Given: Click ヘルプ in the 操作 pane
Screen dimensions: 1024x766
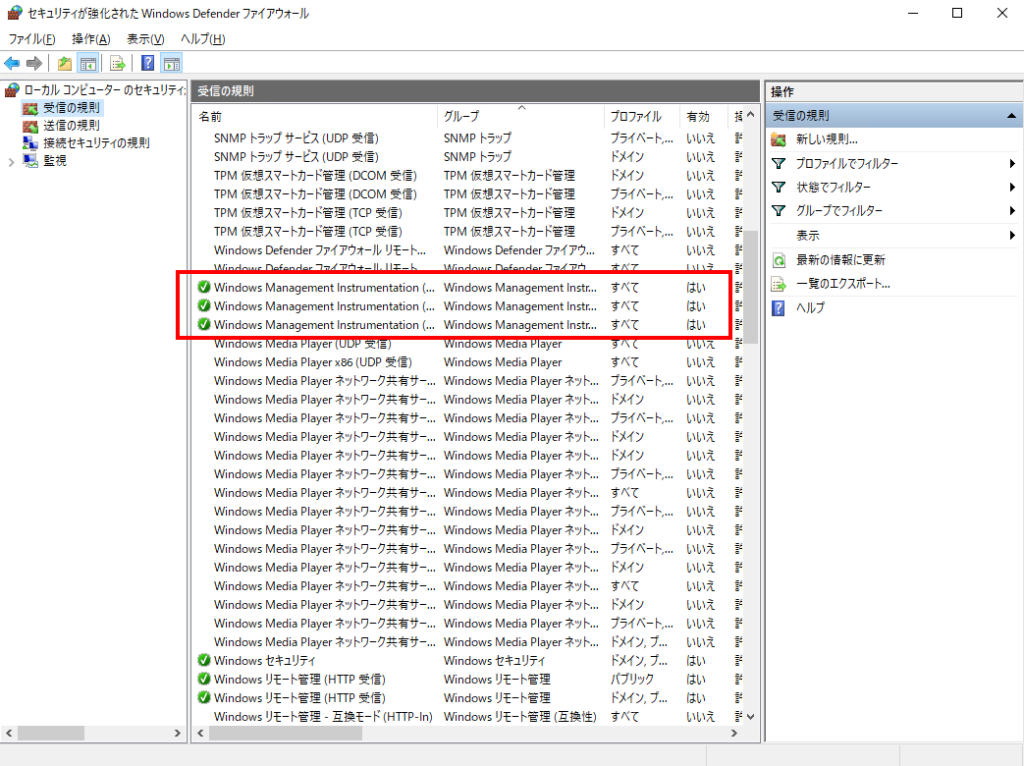Looking at the screenshot, I should pyautogui.click(x=810, y=308).
